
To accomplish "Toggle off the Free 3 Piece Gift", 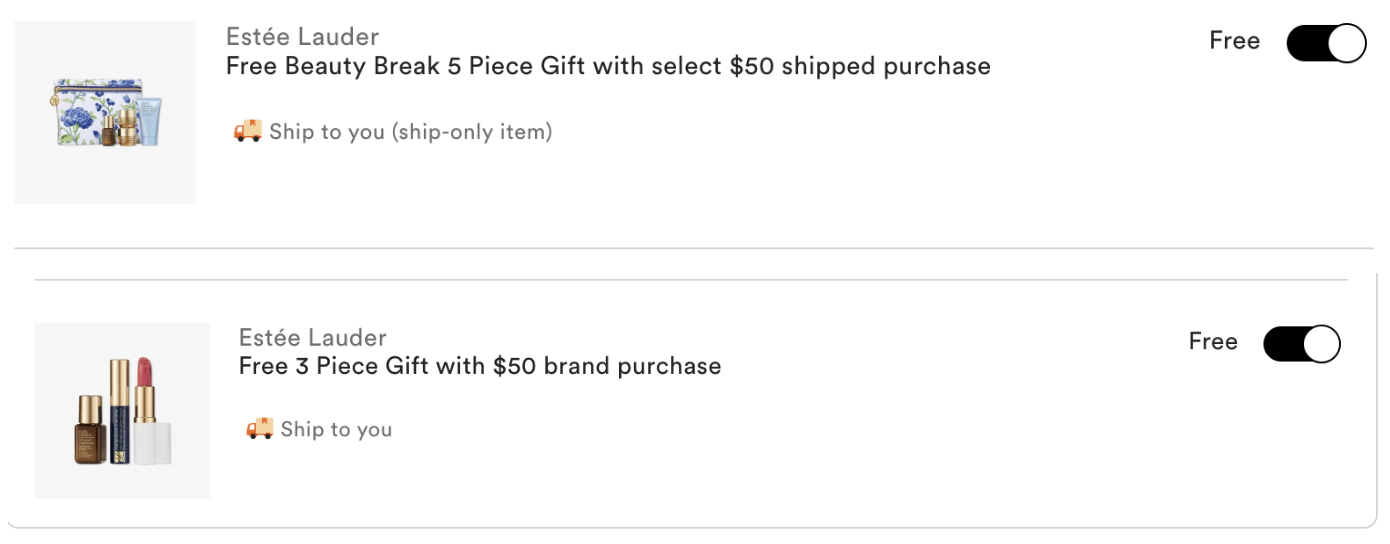I will pyautogui.click(x=1301, y=344).
